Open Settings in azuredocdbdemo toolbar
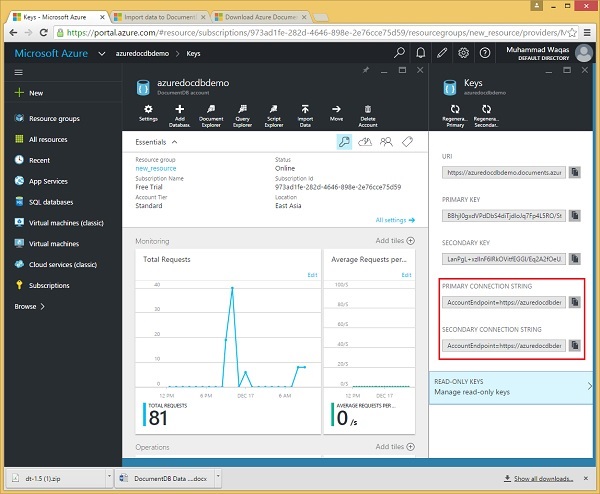Viewport: 600px width, 494px height. click(148, 113)
